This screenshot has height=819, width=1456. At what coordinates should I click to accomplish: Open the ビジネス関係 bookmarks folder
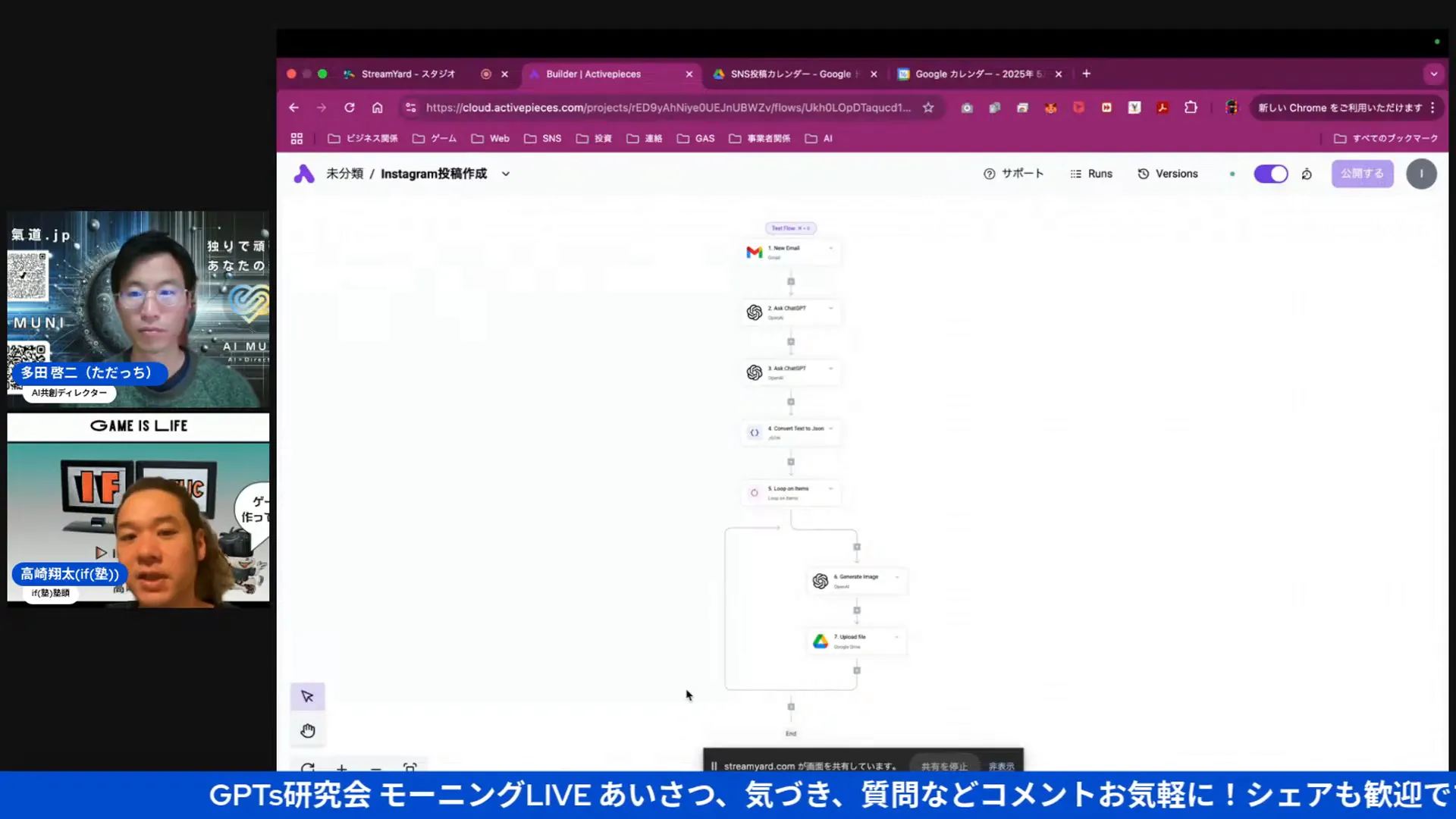coord(362,139)
